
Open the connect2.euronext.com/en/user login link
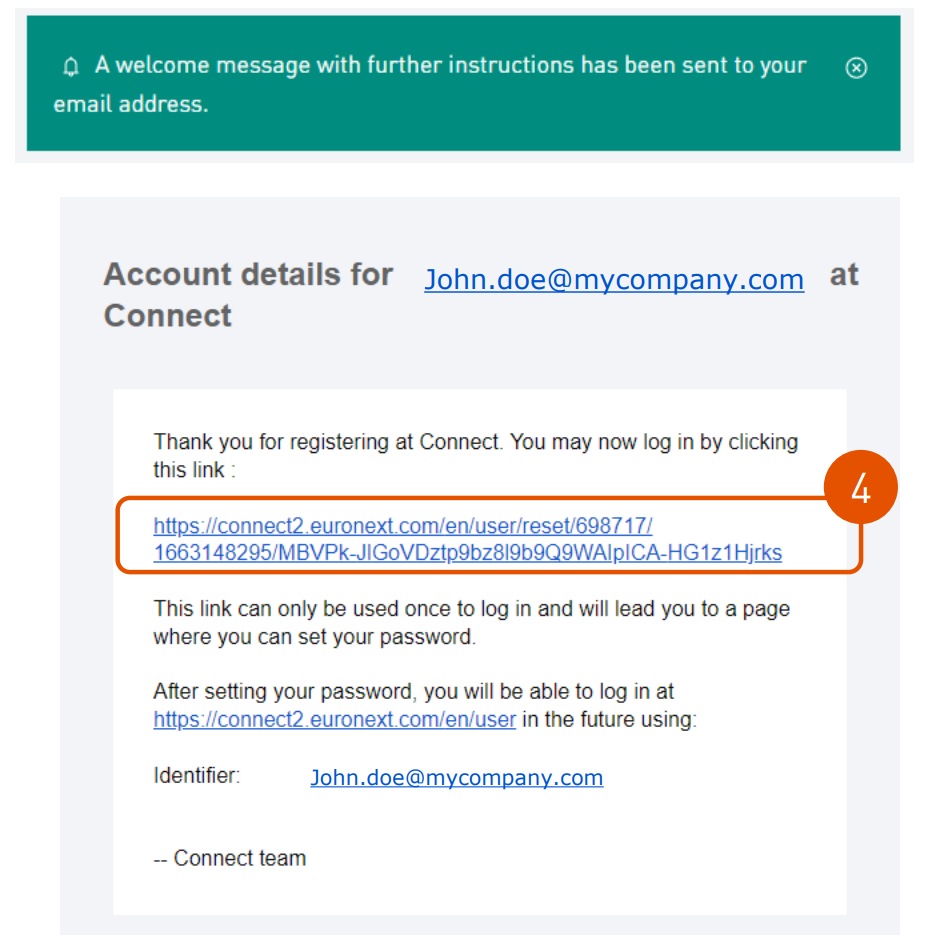[x=334, y=719]
